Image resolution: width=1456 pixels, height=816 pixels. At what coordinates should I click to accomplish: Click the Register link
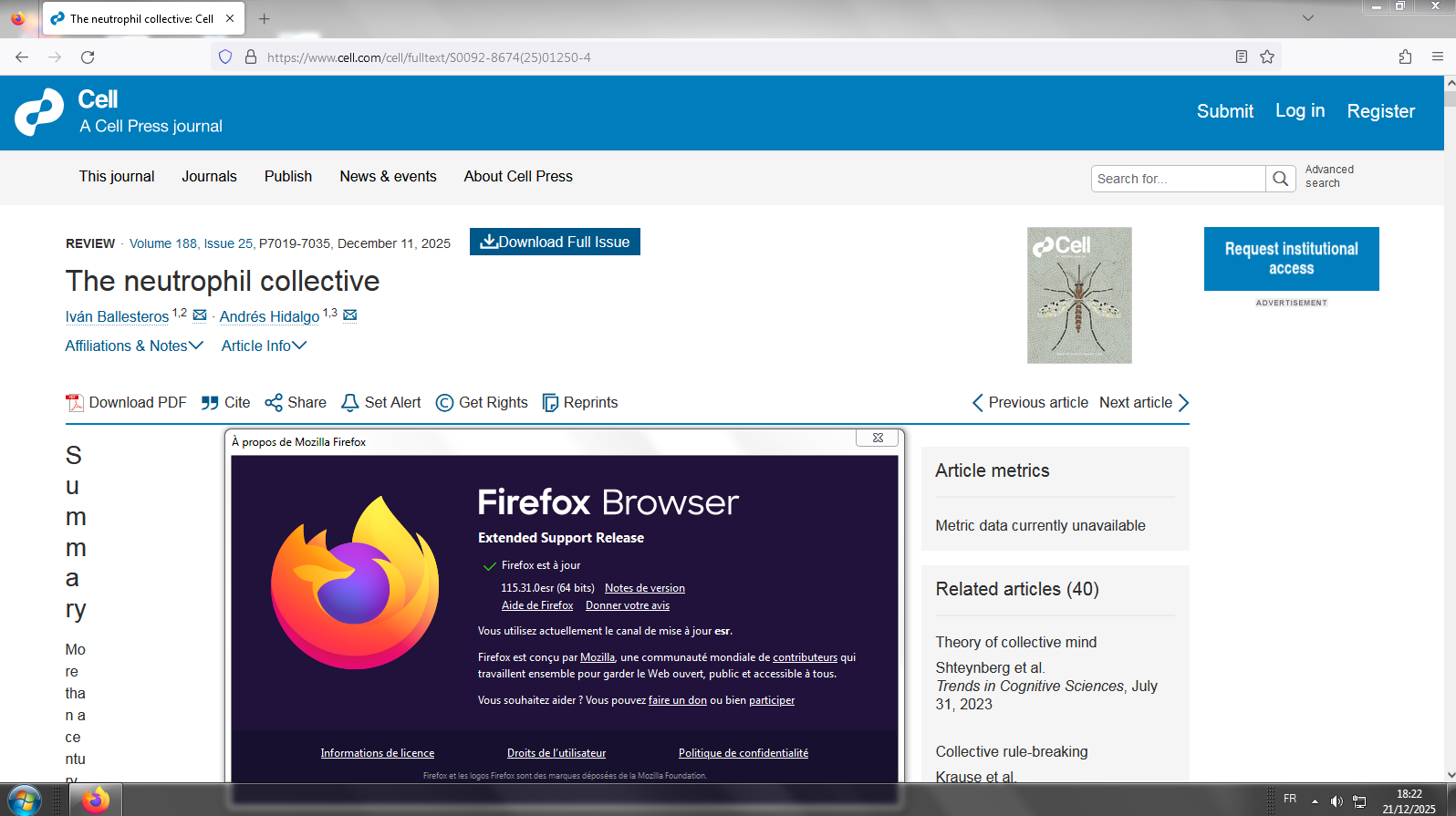pos(1381,111)
